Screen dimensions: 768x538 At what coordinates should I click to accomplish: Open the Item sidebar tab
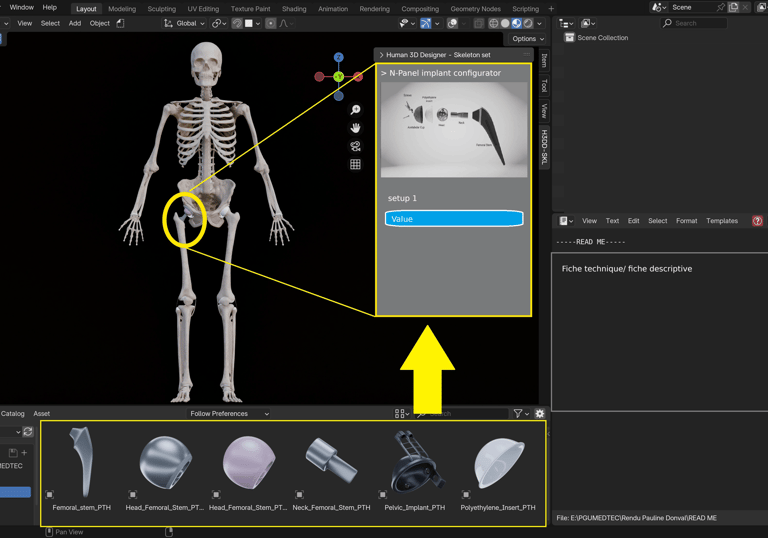click(544, 61)
